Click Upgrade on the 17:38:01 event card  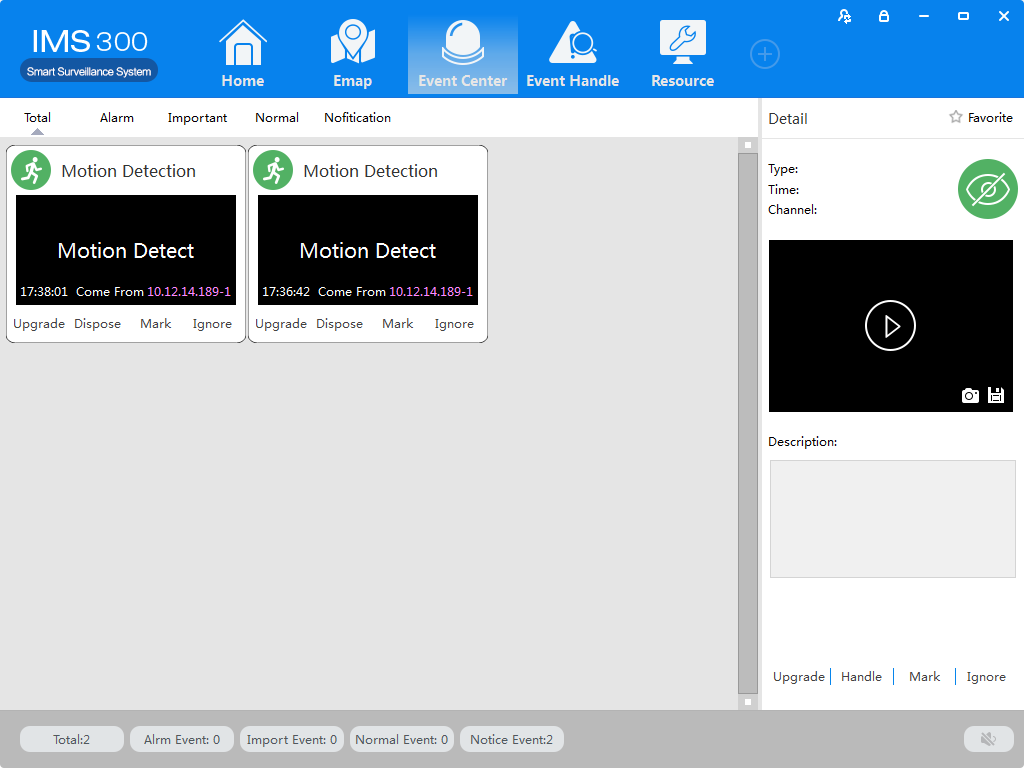39,324
